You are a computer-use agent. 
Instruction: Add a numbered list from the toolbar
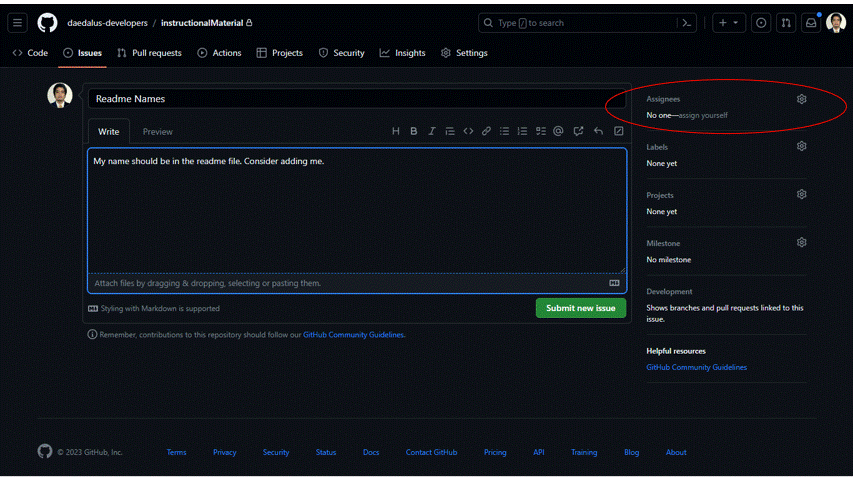point(522,131)
